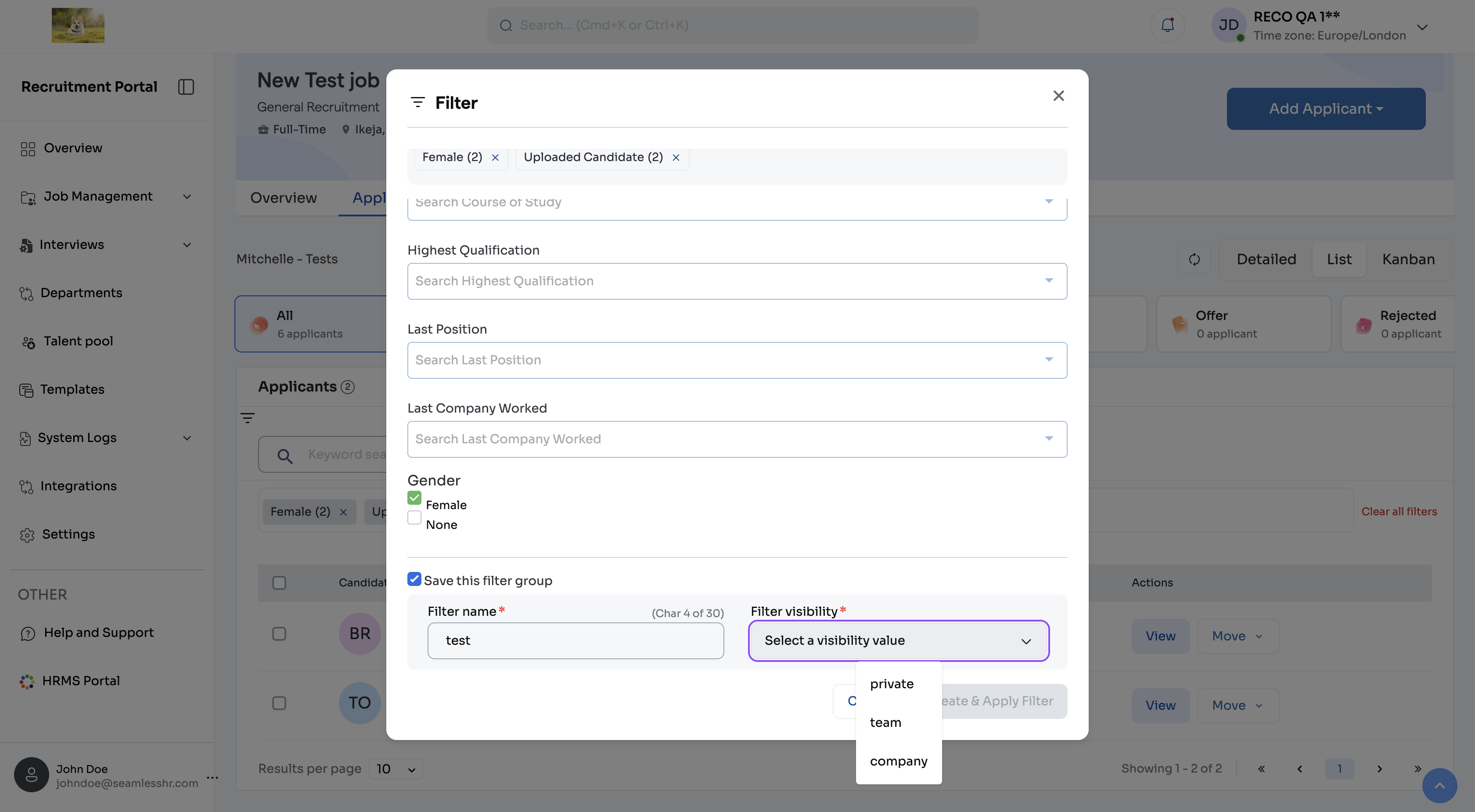Uncheck the Female gender checkbox
The image size is (1475, 812).
[414, 498]
